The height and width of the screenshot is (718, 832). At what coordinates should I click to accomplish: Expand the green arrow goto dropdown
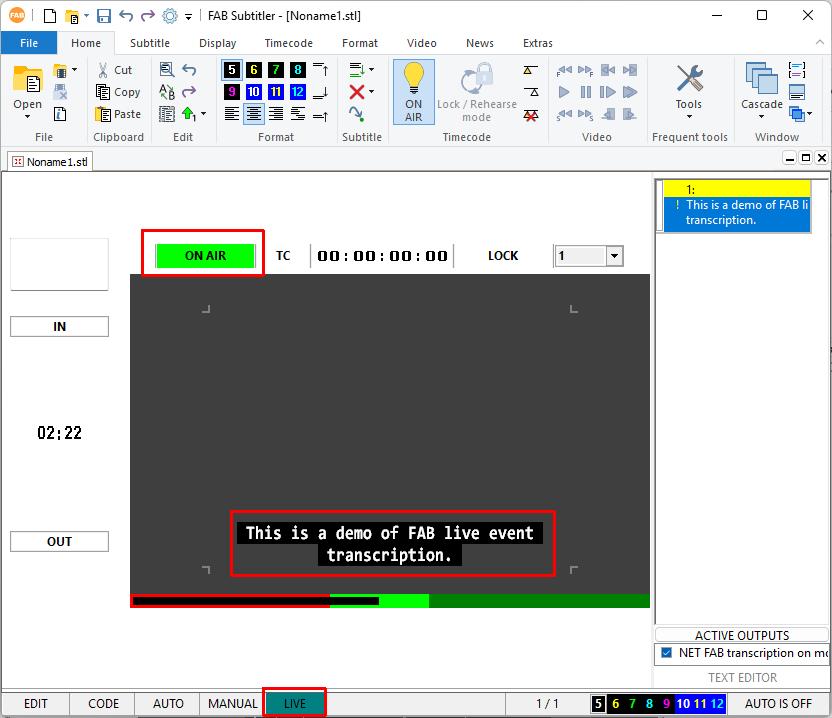pos(203,114)
